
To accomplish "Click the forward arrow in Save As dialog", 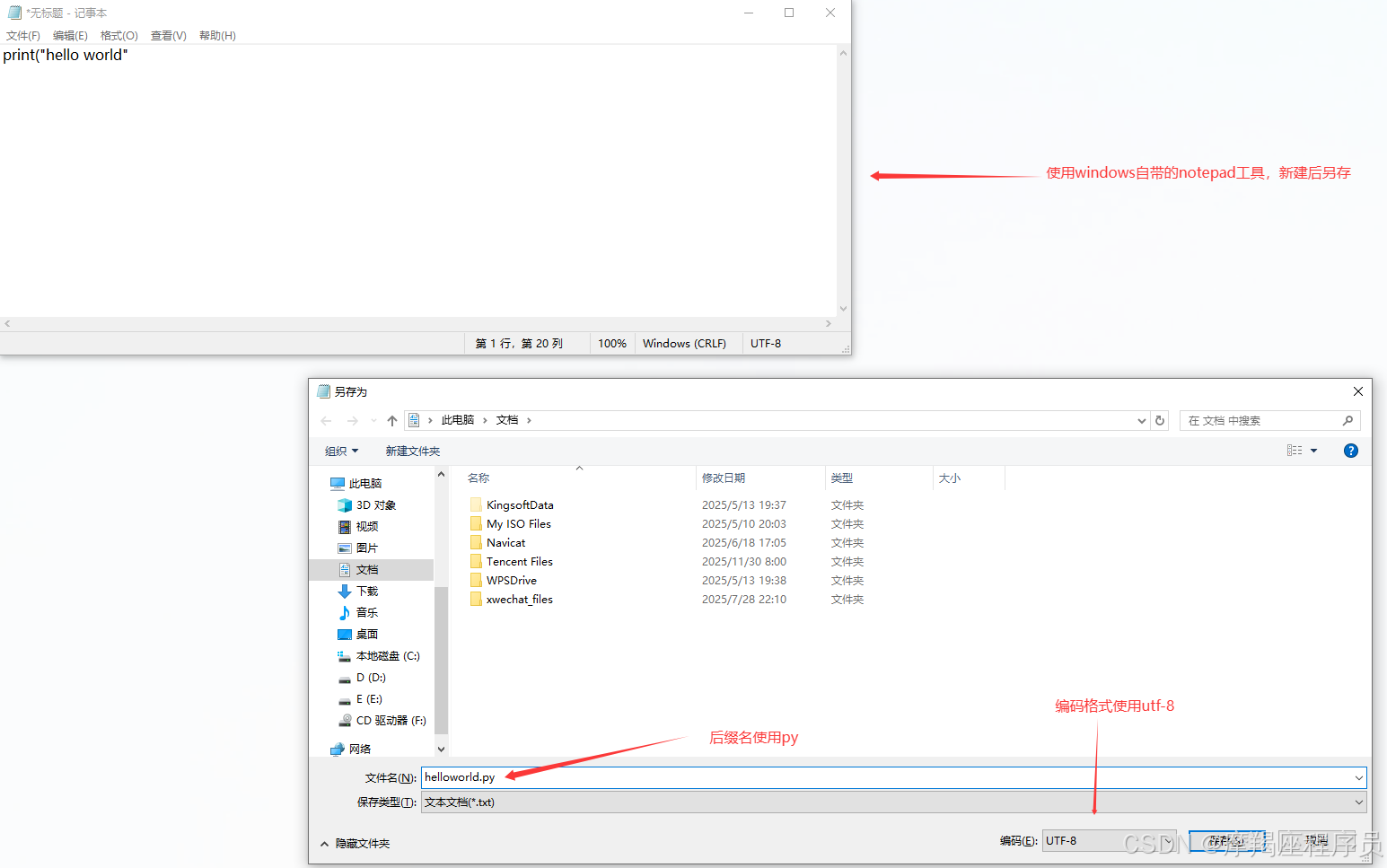I will [x=353, y=421].
